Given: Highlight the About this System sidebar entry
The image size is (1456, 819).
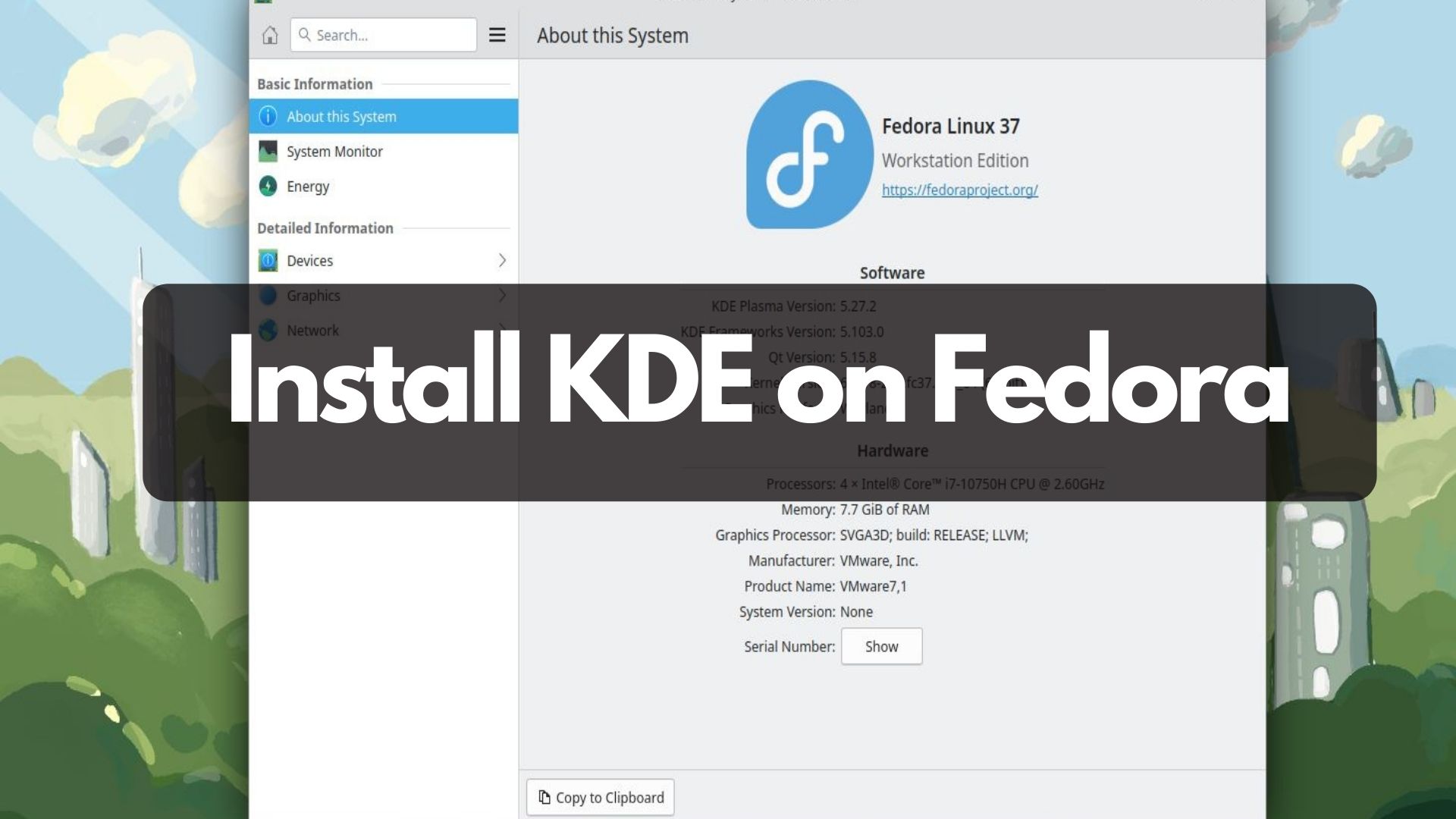Looking at the screenshot, I should tap(340, 116).
